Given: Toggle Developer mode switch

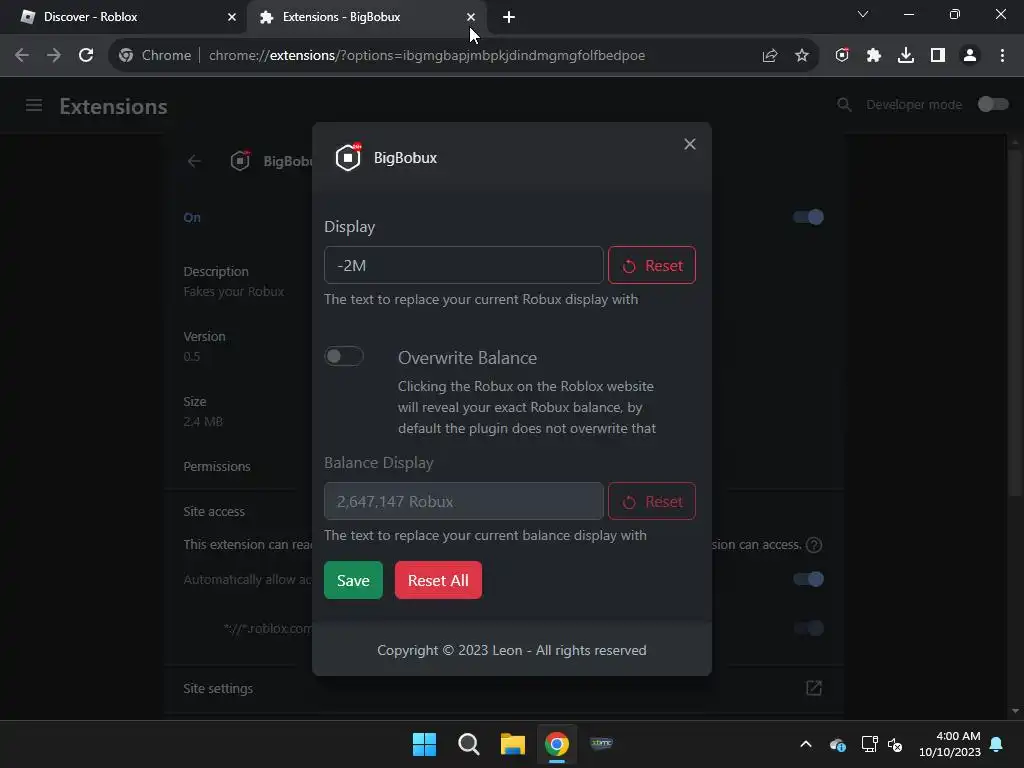Looking at the screenshot, I should tap(993, 104).
